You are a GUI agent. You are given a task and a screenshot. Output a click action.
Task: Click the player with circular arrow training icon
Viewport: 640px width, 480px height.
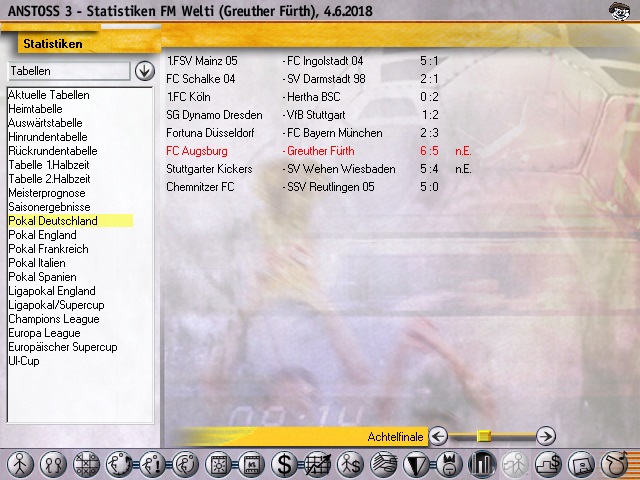119,464
